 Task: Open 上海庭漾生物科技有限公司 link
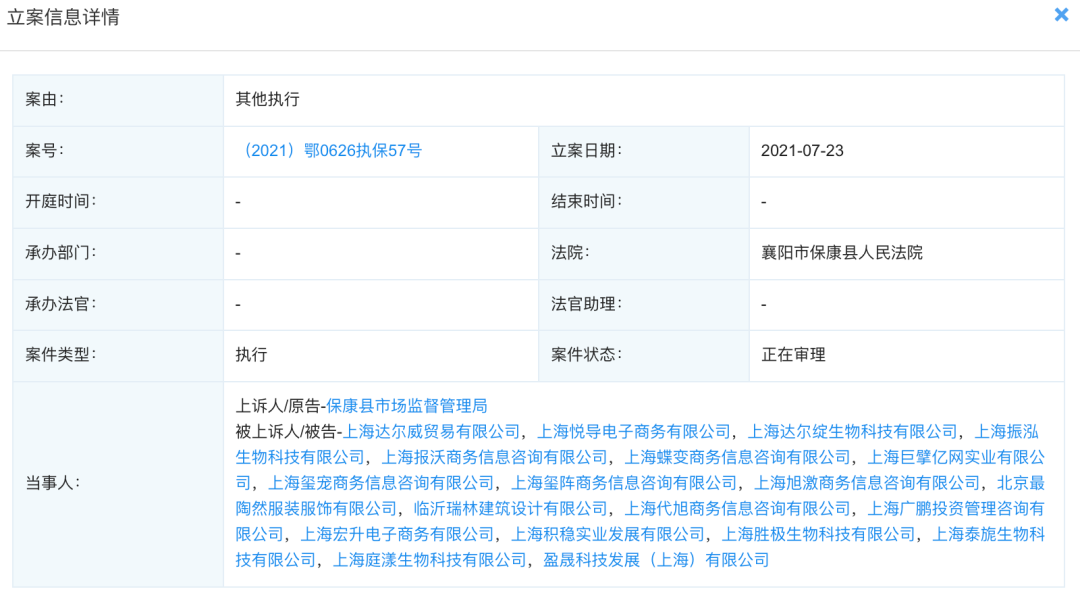[x=429, y=560]
